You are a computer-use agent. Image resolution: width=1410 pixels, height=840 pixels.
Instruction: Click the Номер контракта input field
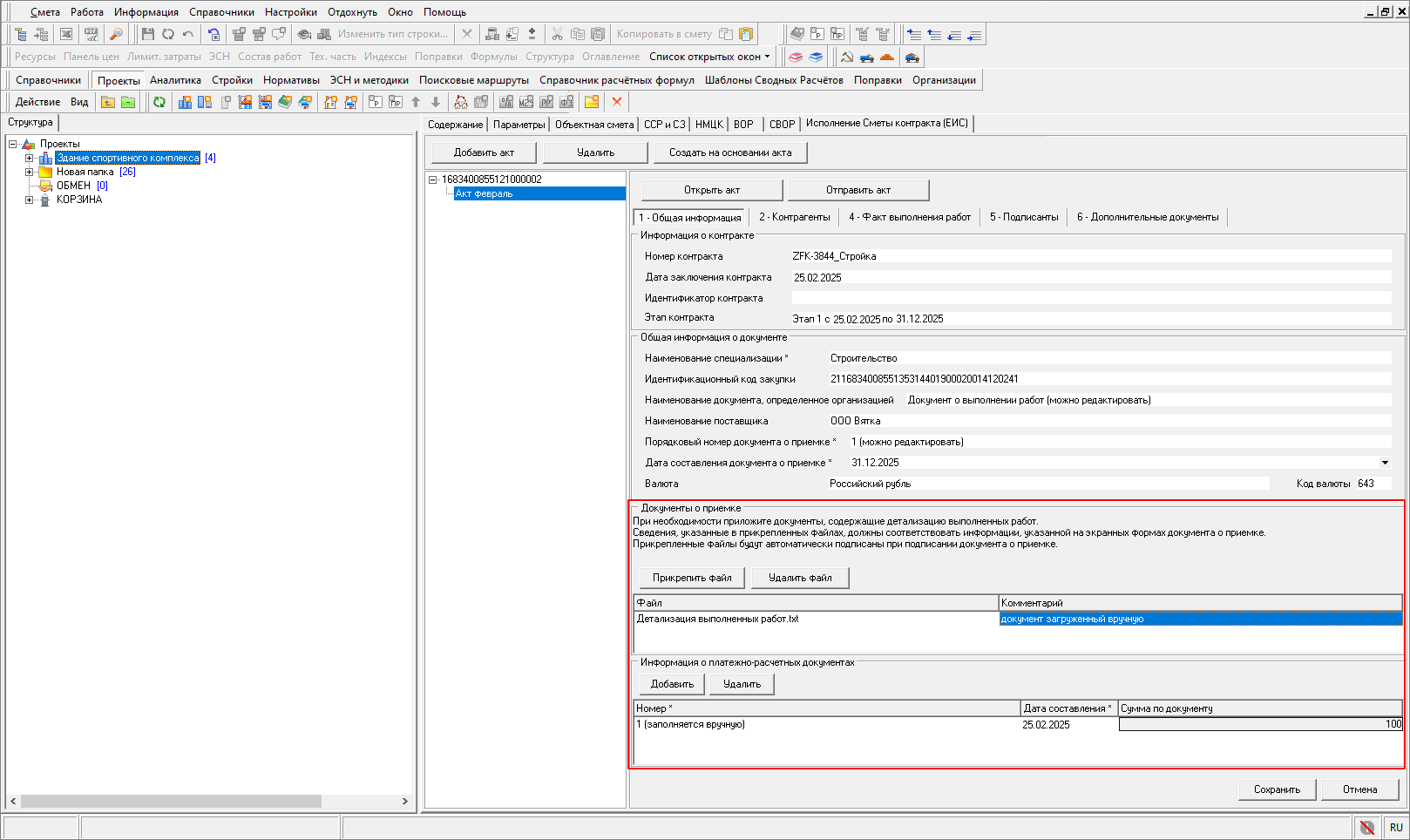point(1091,256)
